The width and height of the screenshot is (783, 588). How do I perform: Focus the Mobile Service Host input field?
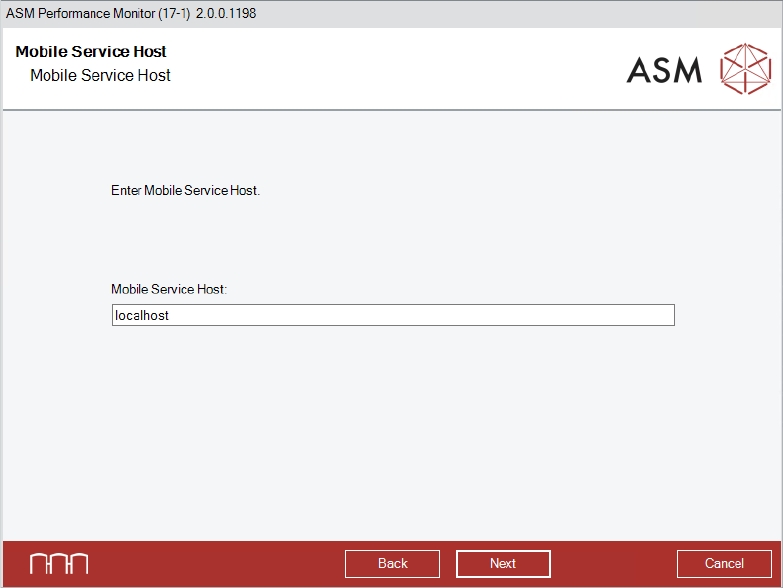tap(393, 315)
